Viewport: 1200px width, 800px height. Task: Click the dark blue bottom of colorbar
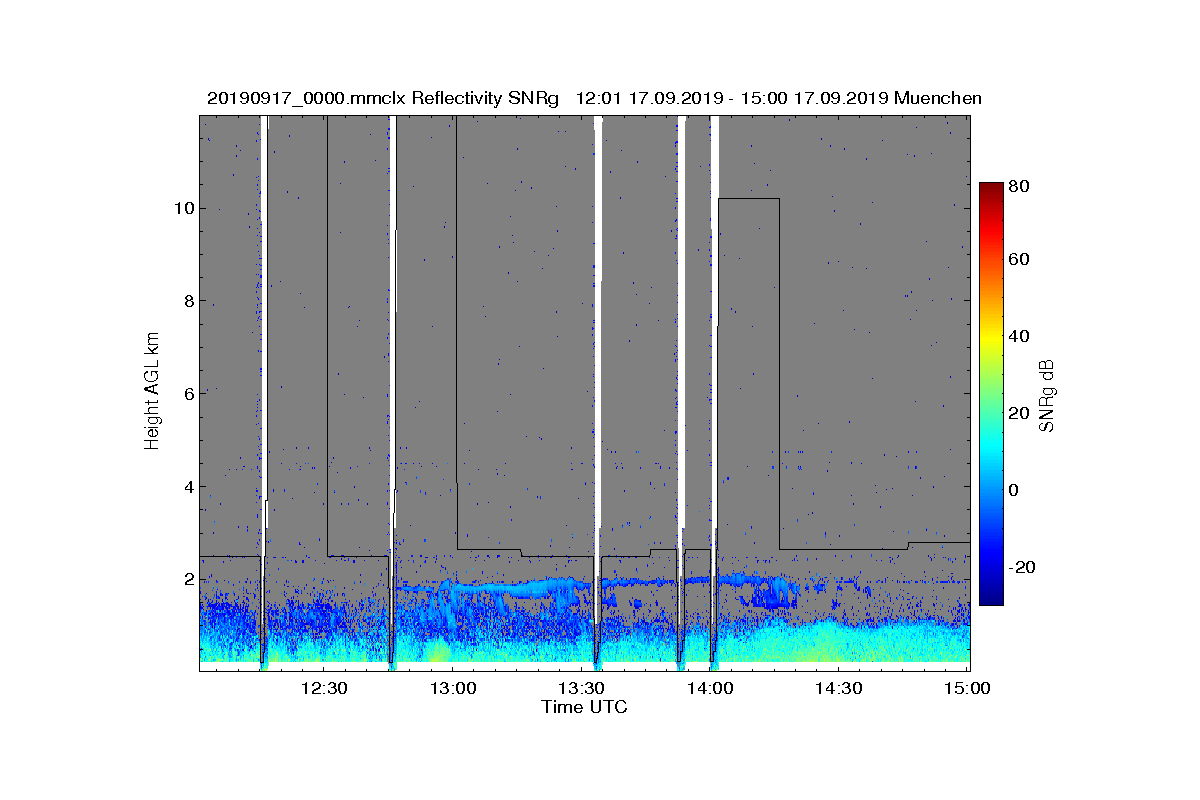click(991, 595)
